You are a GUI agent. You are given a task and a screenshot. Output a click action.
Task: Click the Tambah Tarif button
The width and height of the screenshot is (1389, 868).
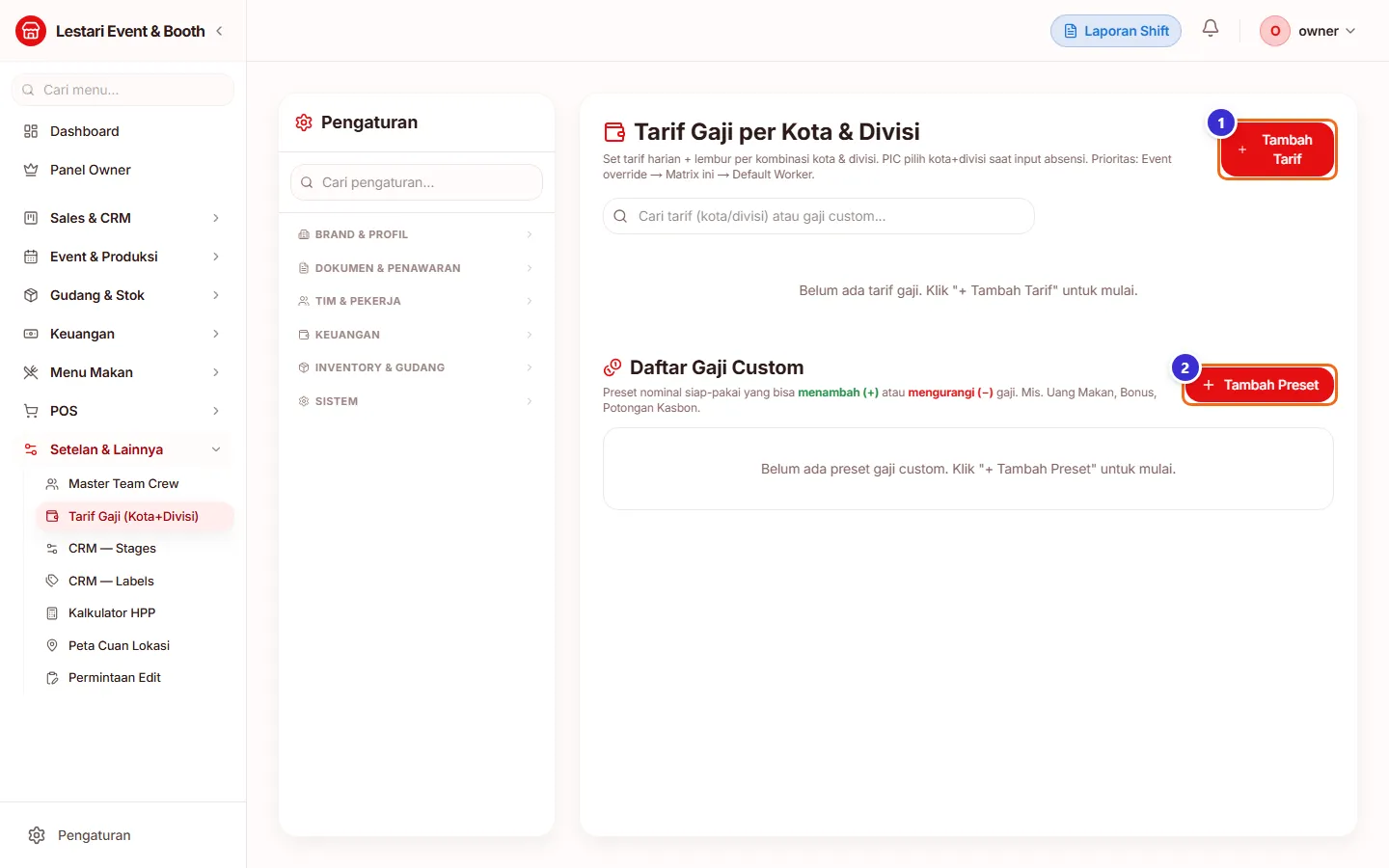pyautogui.click(x=1277, y=149)
